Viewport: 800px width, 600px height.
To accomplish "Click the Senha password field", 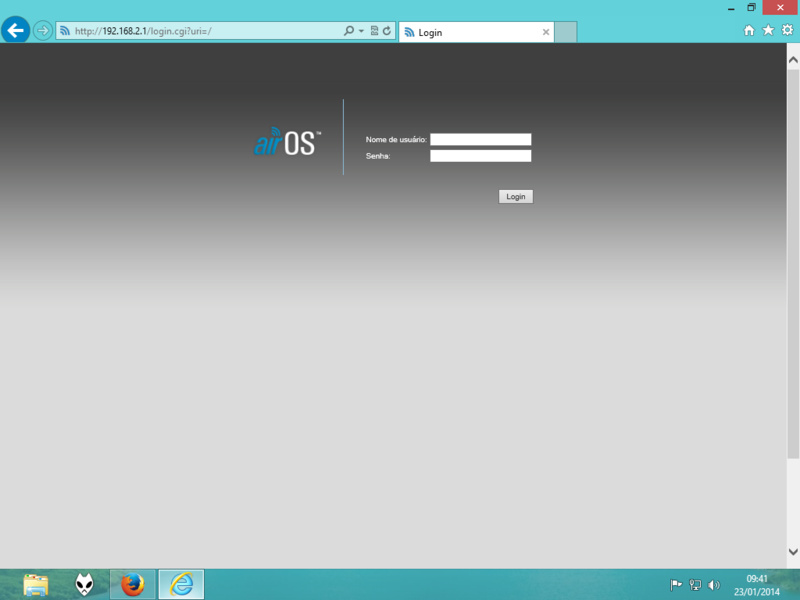I will click(x=481, y=156).
